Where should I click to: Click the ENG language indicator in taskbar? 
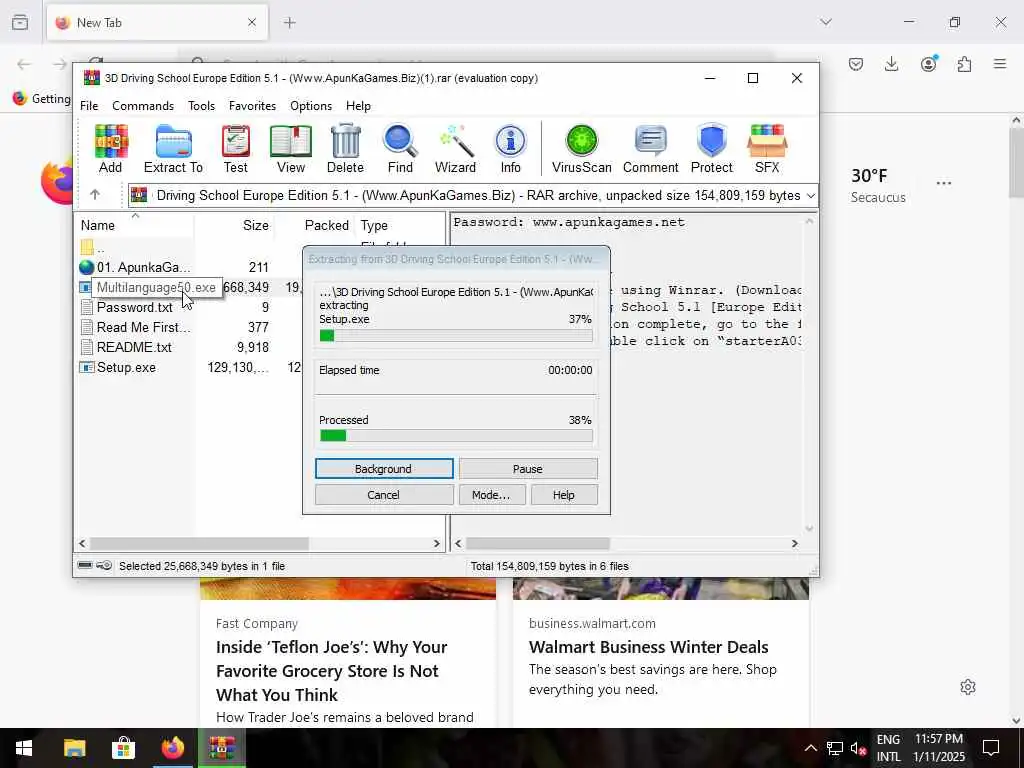pyautogui.click(x=888, y=739)
